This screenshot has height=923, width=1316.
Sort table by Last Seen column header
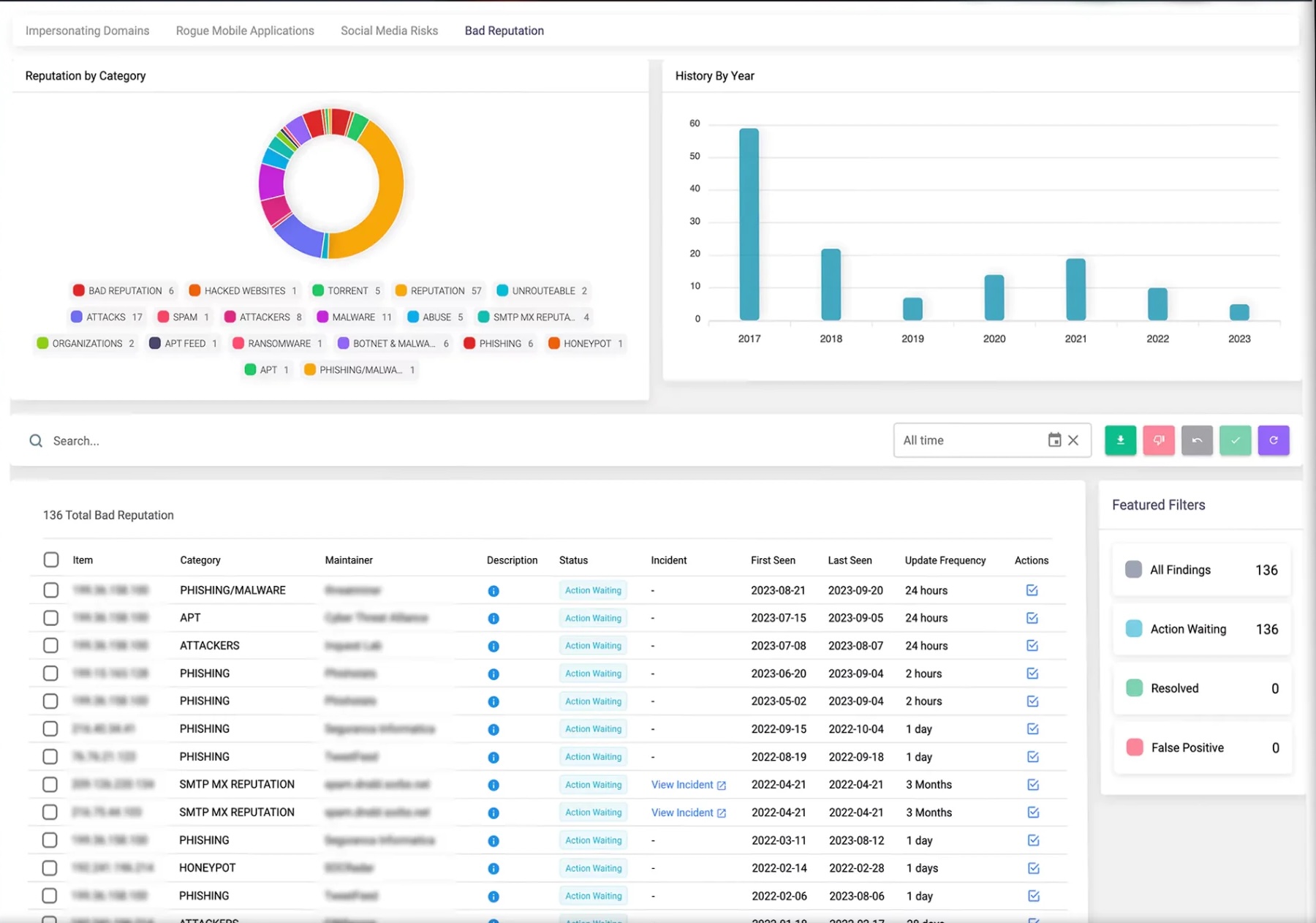[850, 560]
